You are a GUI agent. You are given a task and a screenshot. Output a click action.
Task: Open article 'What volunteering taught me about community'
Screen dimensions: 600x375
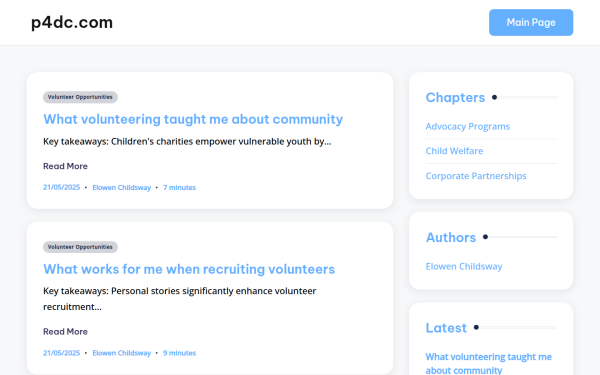pos(193,119)
